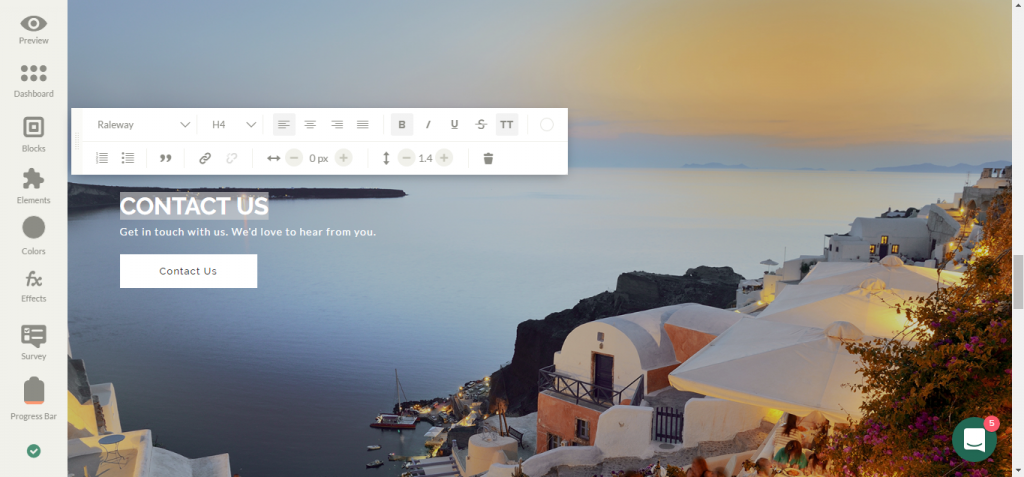Toggle underline formatting
Image resolution: width=1024 pixels, height=477 pixels.
click(455, 125)
